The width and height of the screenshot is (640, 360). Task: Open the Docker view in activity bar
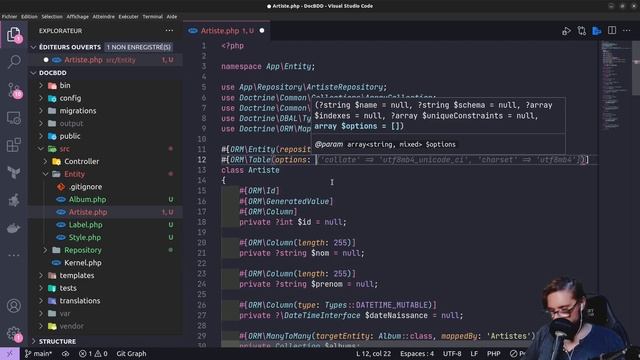click(x=14, y=228)
